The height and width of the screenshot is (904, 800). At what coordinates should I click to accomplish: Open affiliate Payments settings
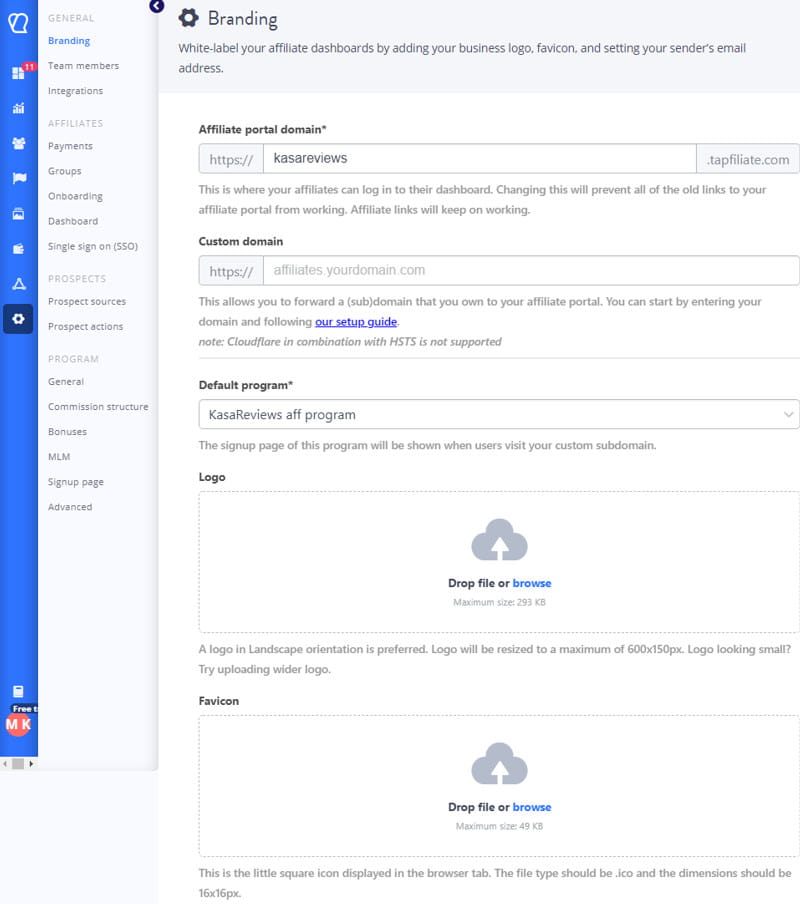pos(70,146)
